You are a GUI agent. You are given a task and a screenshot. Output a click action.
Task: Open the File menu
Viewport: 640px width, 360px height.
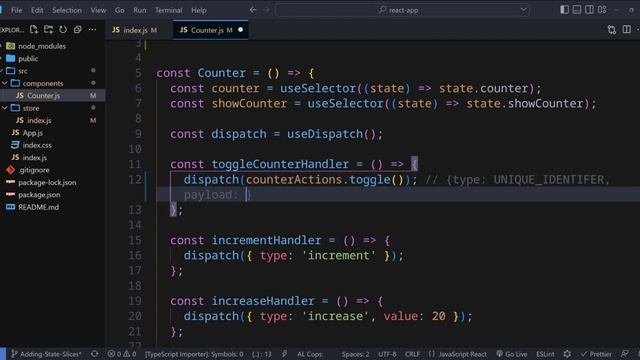coord(16,10)
